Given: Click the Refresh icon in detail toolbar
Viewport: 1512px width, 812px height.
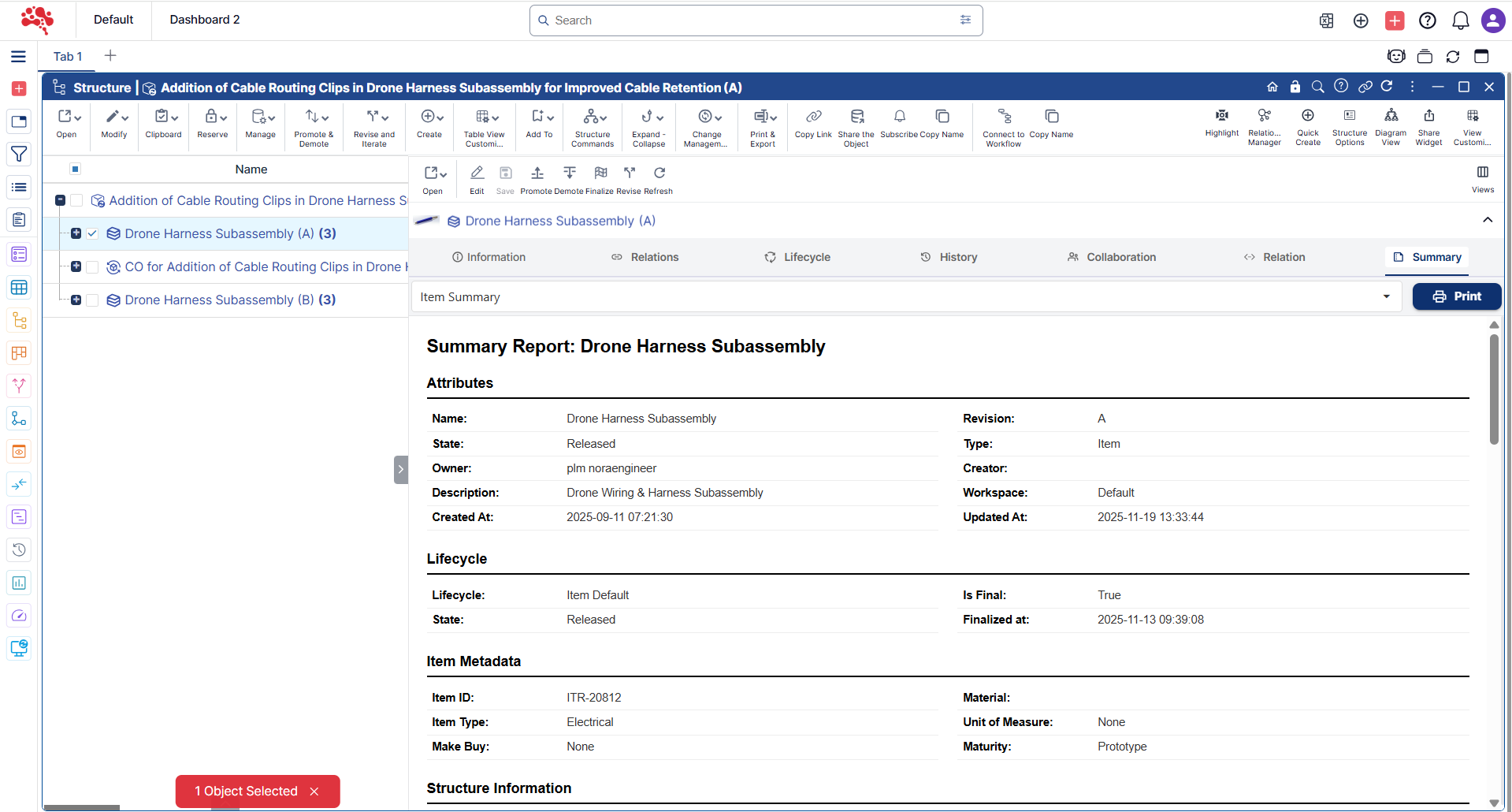Looking at the screenshot, I should (x=659, y=173).
